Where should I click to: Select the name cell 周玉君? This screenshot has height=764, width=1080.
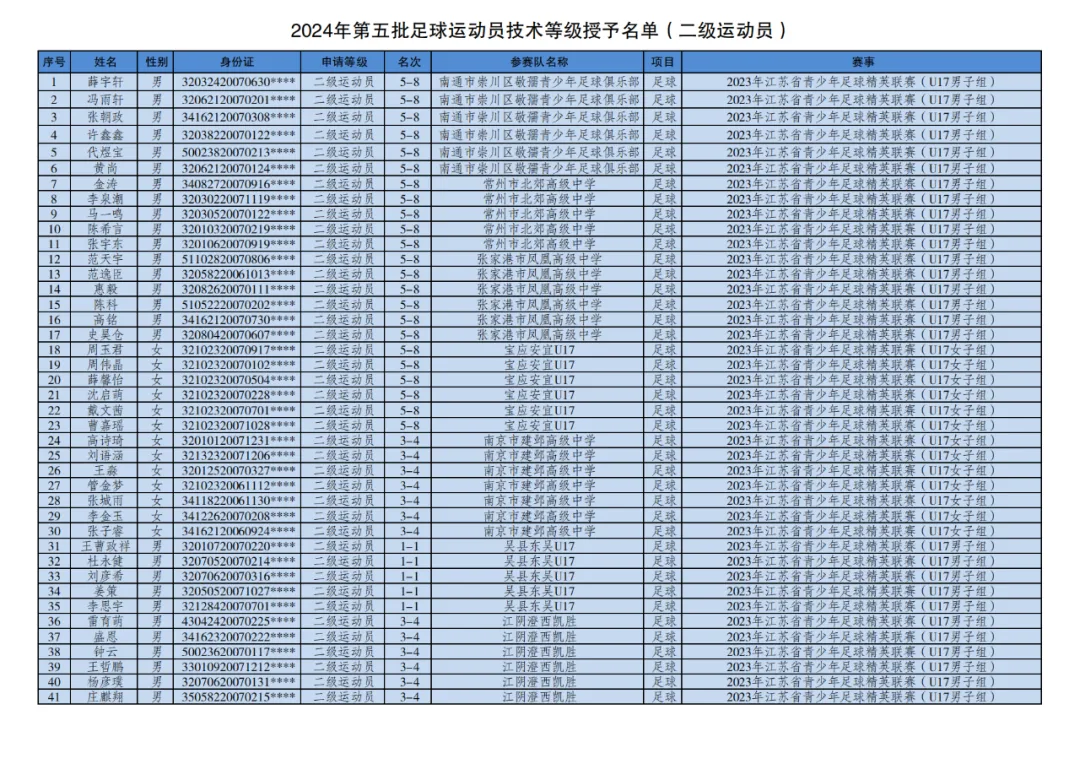click(x=105, y=349)
